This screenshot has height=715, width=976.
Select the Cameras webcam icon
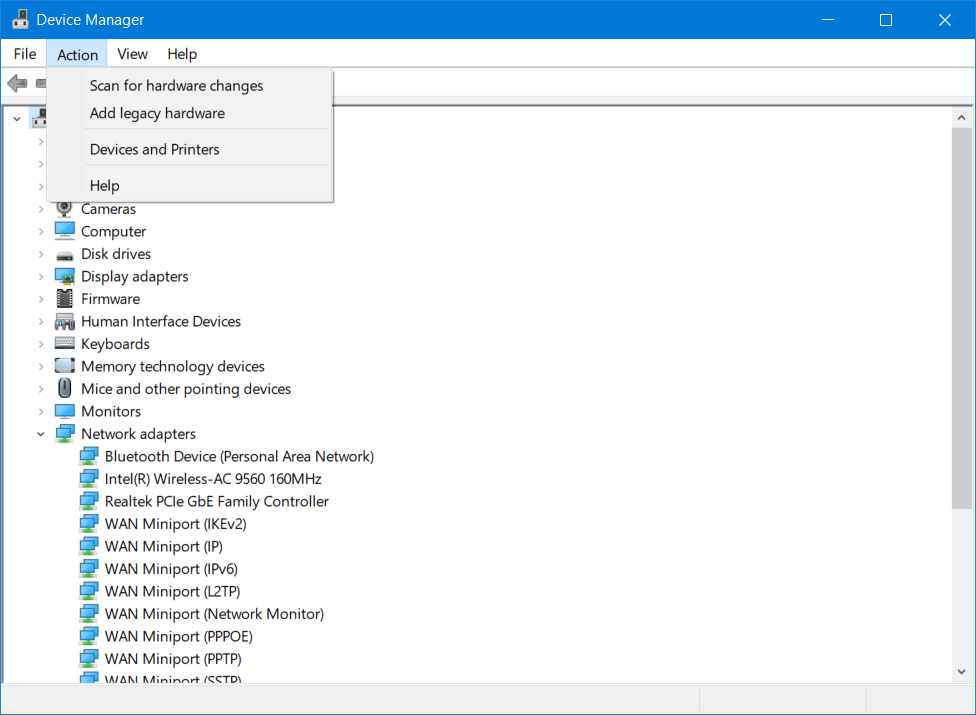click(64, 209)
